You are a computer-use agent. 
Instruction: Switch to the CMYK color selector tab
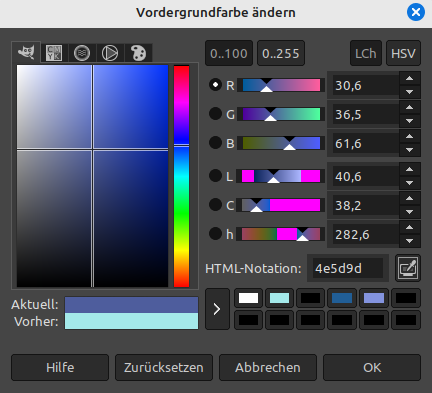(x=54, y=53)
